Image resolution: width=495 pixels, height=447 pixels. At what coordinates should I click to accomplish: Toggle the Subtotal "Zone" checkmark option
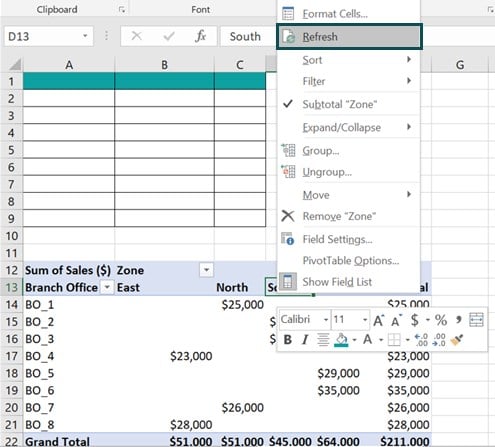click(348, 104)
